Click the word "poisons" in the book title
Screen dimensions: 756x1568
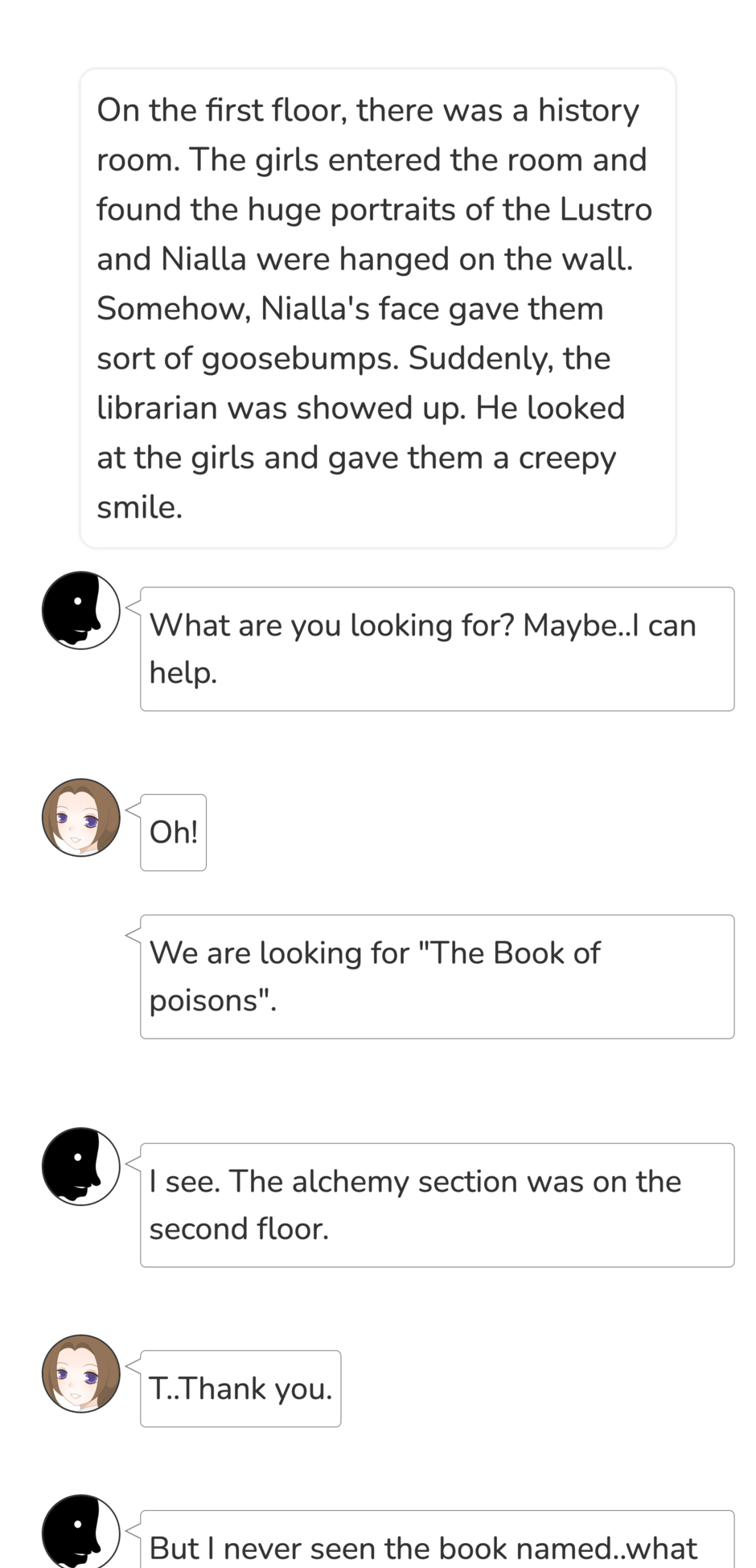click(x=207, y=1001)
